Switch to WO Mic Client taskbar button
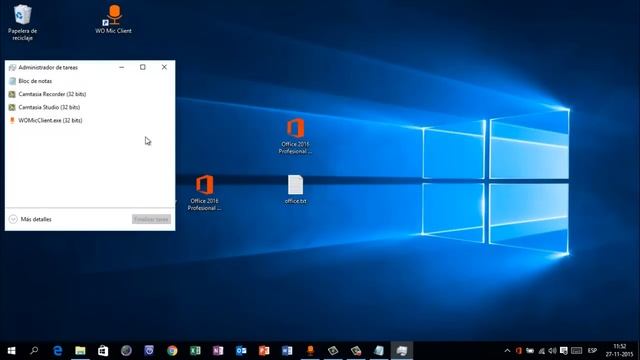640x360 pixels. click(310, 351)
